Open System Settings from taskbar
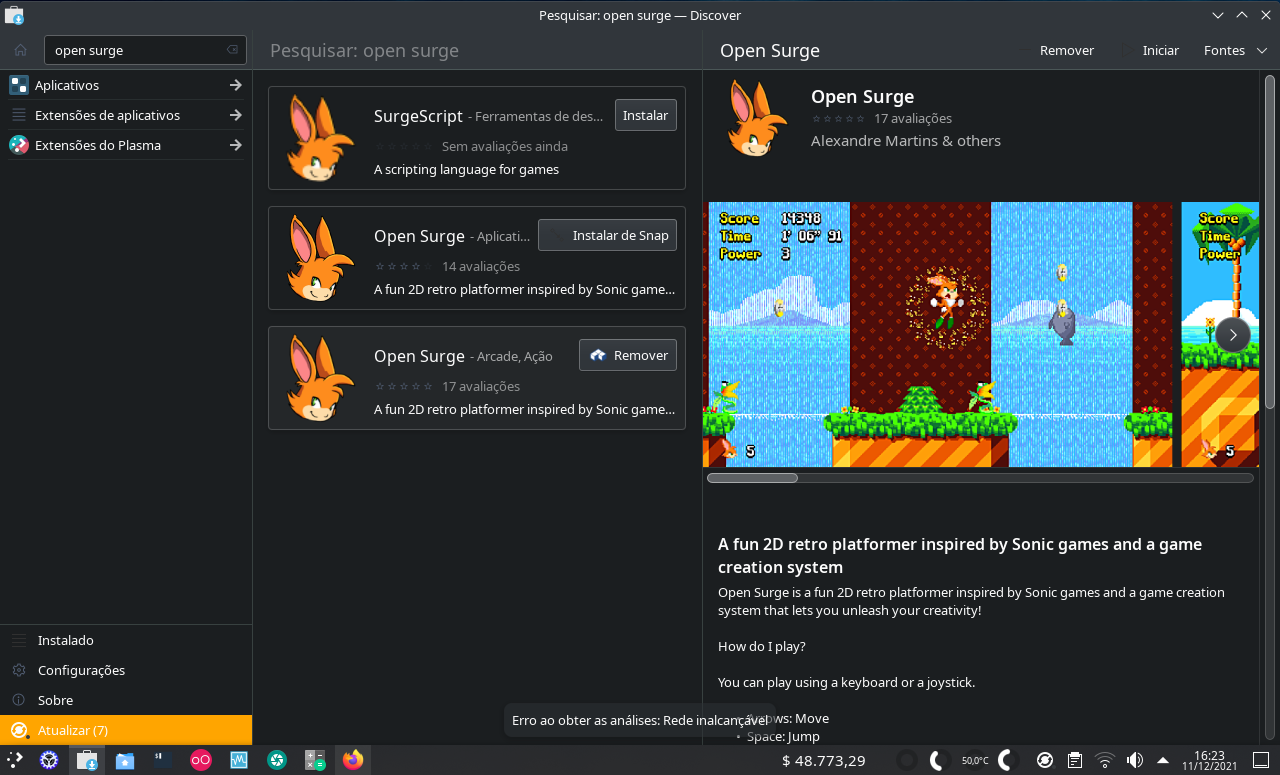The image size is (1280, 775). tap(49, 760)
